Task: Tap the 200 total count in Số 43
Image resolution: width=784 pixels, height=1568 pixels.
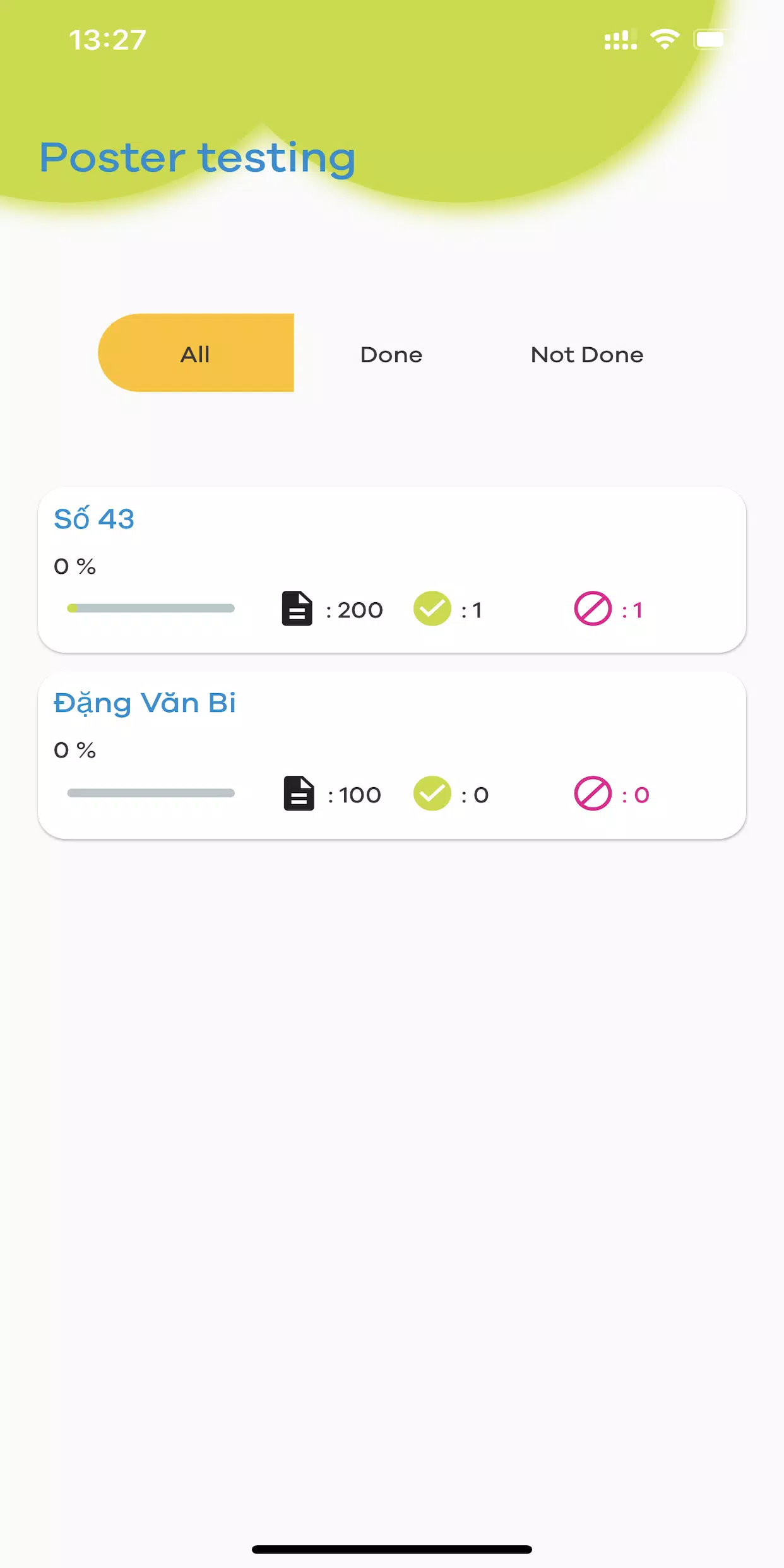Action: click(360, 610)
